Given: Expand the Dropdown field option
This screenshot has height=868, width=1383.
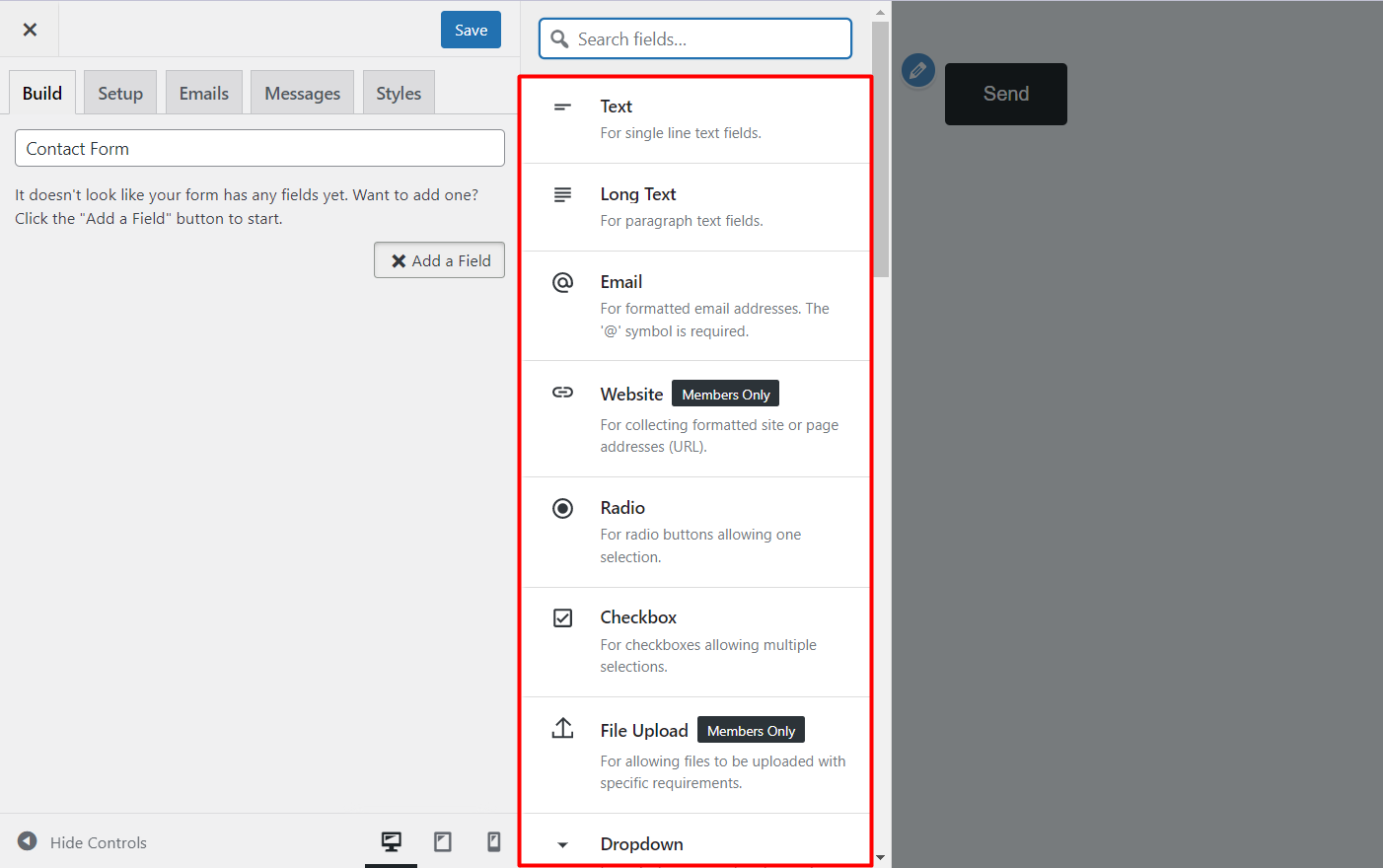Looking at the screenshot, I should [x=641, y=843].
